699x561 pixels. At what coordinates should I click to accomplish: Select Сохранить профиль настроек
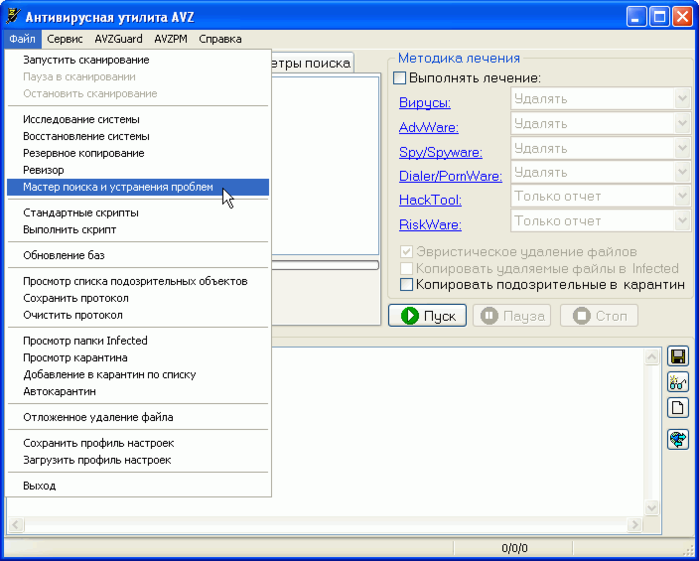pyautogui.click(x=138, y=443)
